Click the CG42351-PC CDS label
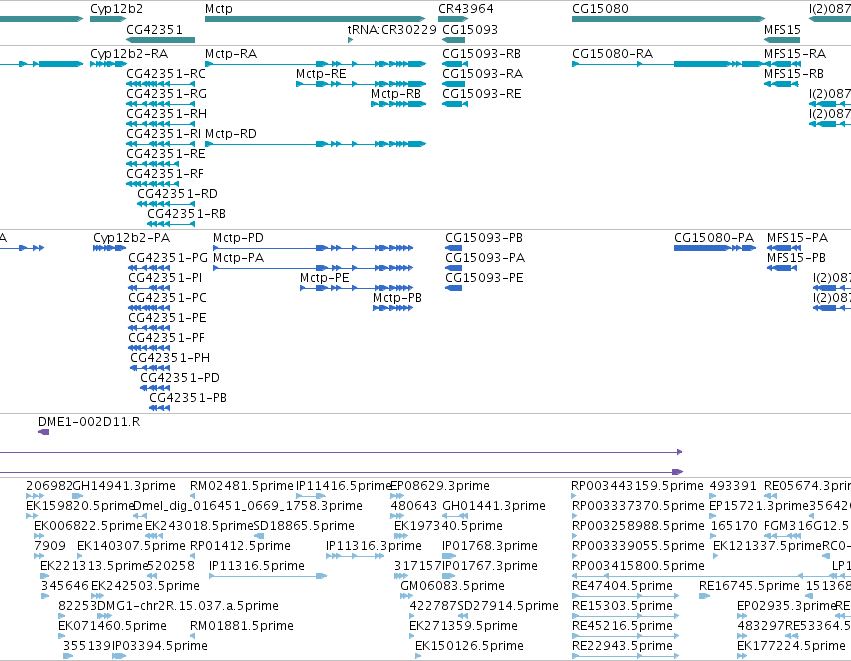This screenshot has width=851, height=661. (x=167, y=298)
